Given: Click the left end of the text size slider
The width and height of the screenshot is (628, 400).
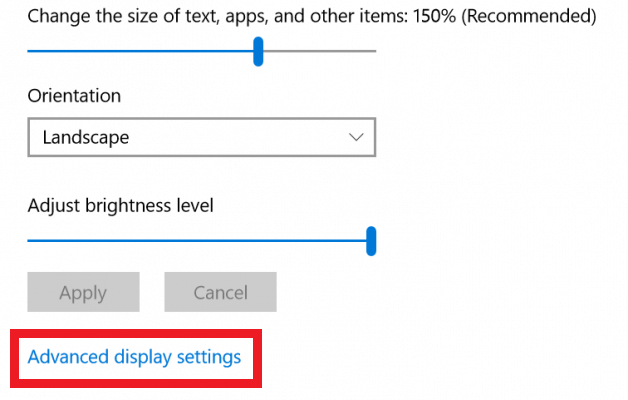Looking at the screenshot, I should coord(32,51).
